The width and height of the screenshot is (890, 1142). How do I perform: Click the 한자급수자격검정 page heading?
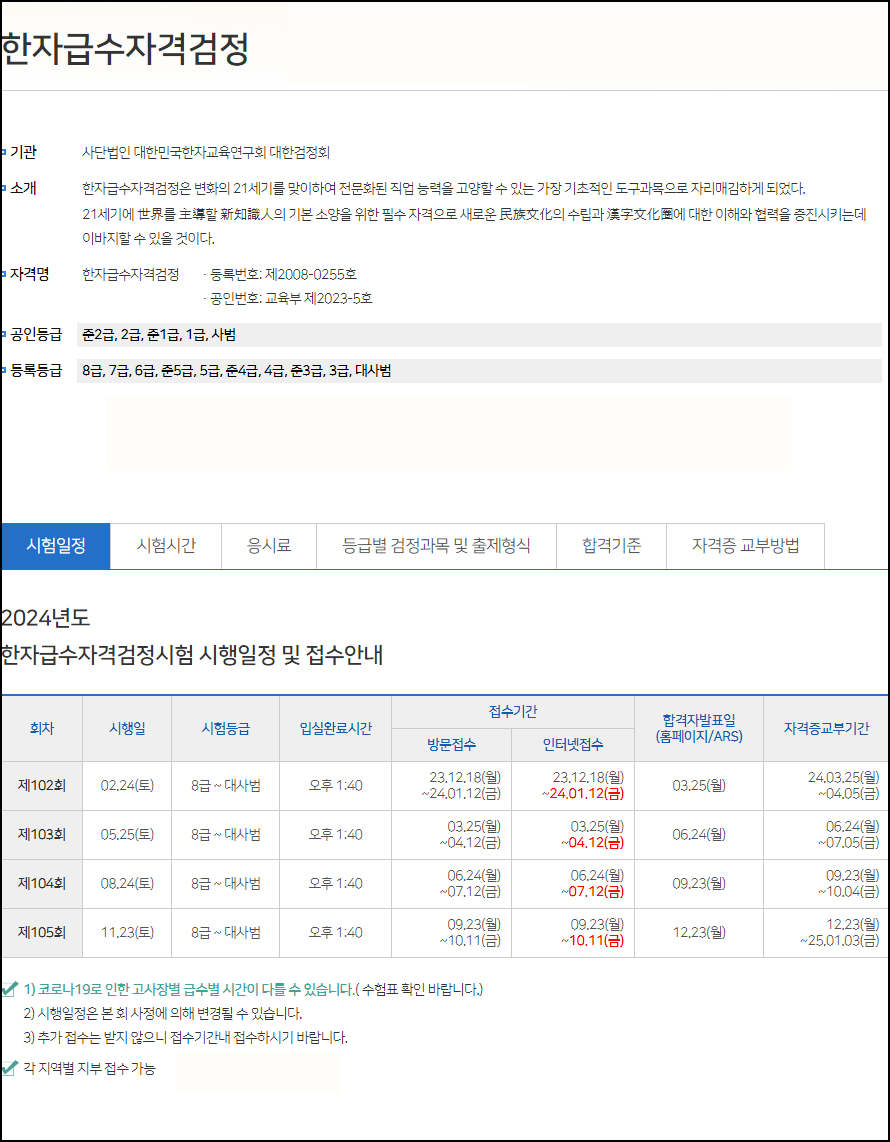tap(125, 50)
